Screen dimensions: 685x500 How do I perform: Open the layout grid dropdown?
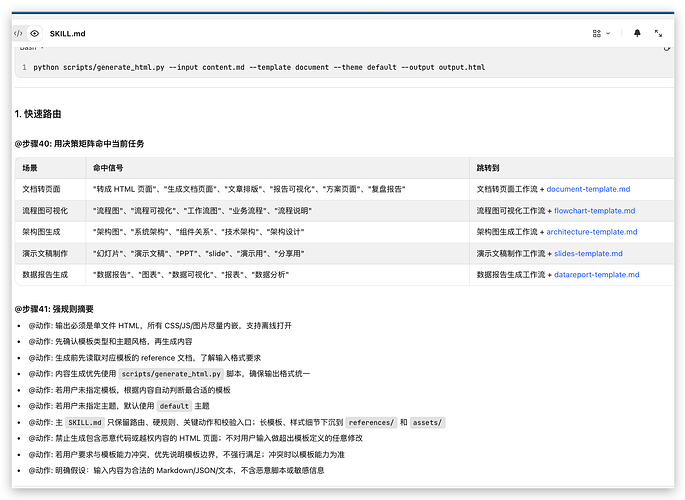(x=601, y=33)
